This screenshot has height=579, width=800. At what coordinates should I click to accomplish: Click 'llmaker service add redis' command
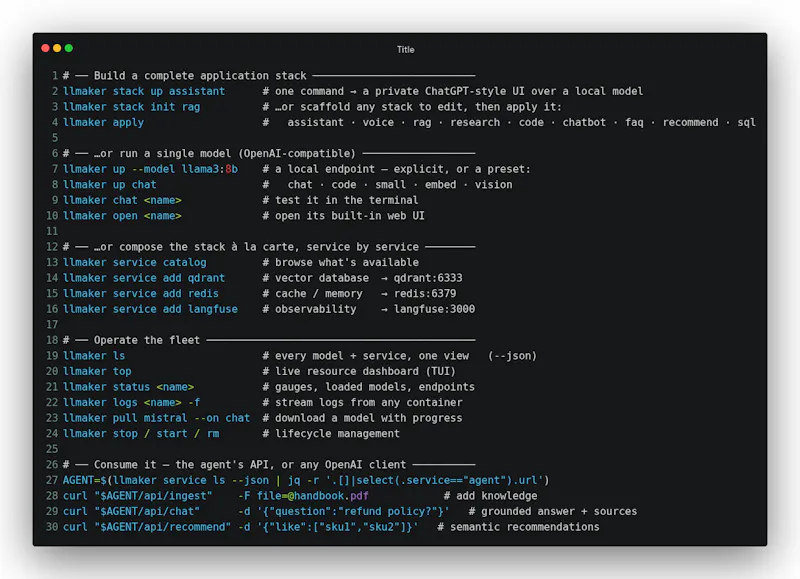[x=141, y=293]
